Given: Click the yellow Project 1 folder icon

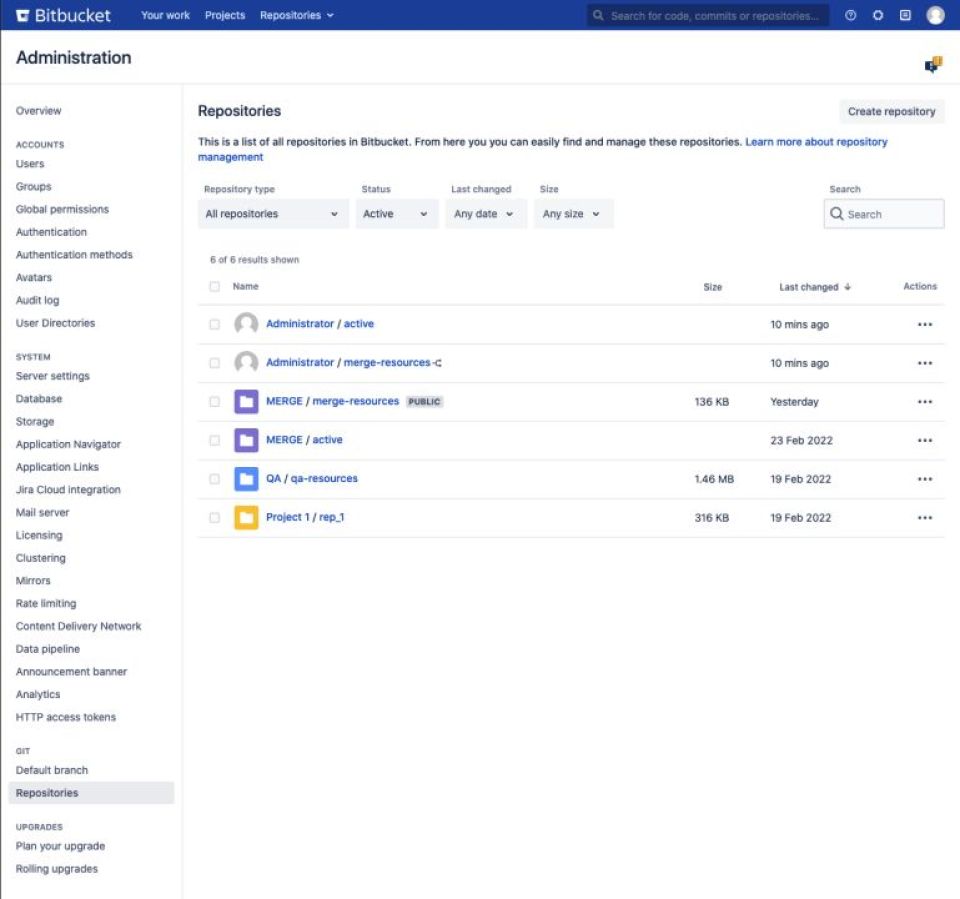Looking at the screenshot, I should click(246, 517).
